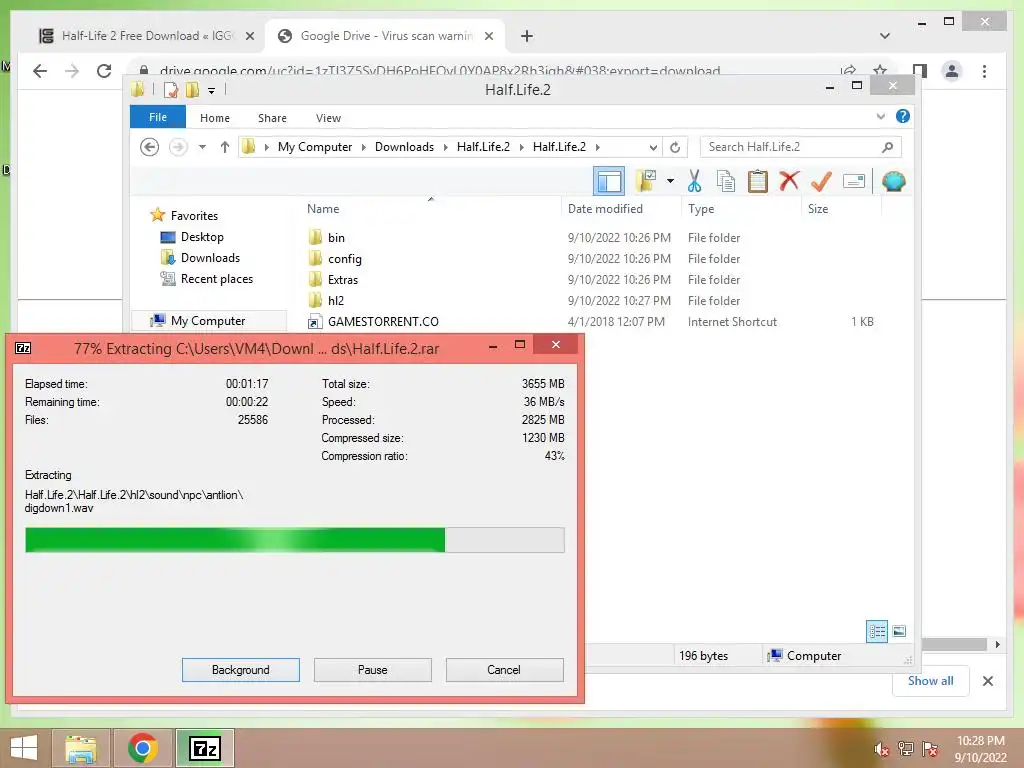The image size is (1024, 768).
Task: Select the bin folder
Action: point(336,238)
